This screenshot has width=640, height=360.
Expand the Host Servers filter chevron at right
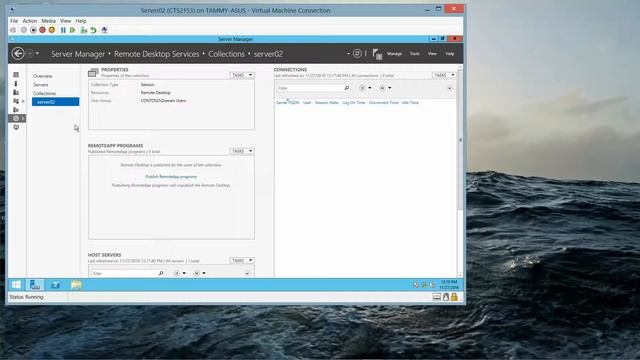tap(247, 273)
